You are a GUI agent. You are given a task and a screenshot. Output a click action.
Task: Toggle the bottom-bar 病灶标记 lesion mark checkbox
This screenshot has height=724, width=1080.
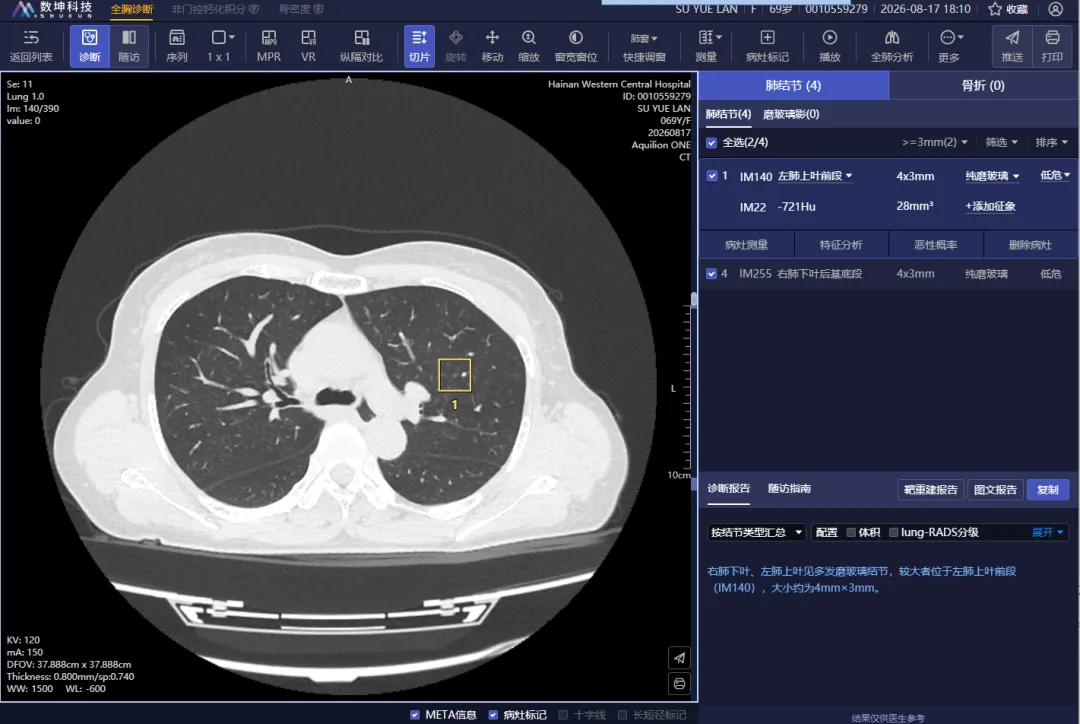pos(493,715)
